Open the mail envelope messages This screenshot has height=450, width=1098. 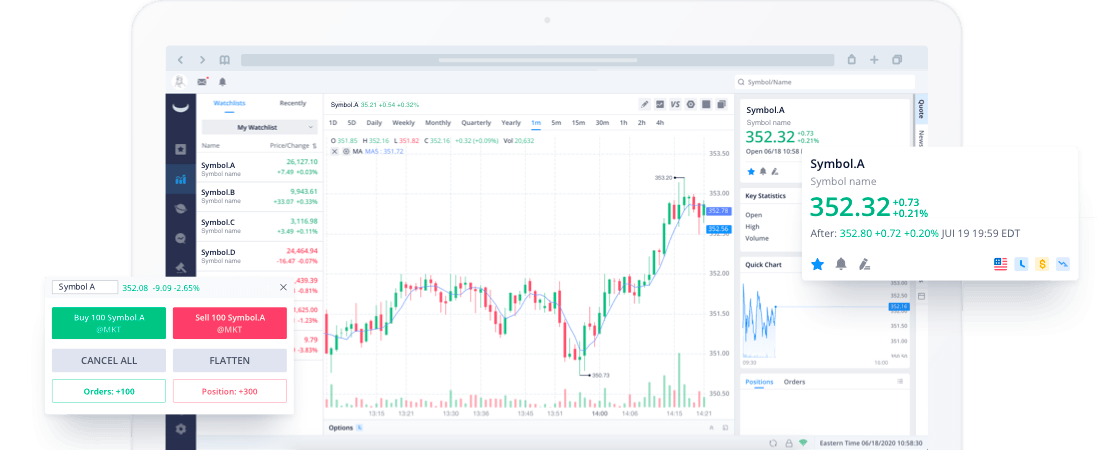[202, 82]
